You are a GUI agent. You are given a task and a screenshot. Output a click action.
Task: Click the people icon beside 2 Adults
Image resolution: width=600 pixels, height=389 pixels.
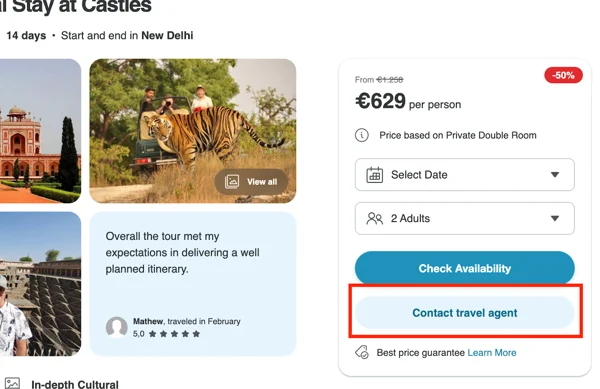pyautogui.click(x=374, y=218)
